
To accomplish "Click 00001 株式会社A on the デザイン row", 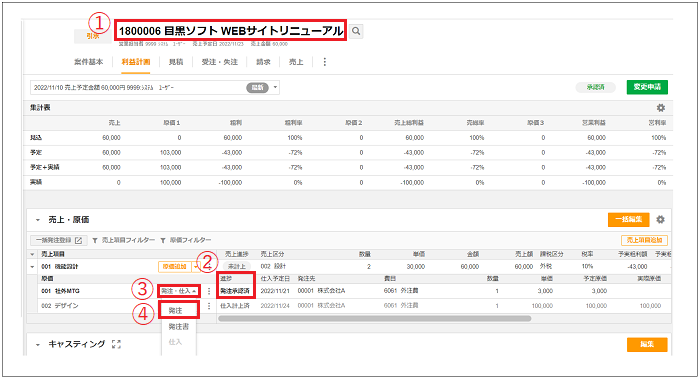I will [x=321, y=306].
